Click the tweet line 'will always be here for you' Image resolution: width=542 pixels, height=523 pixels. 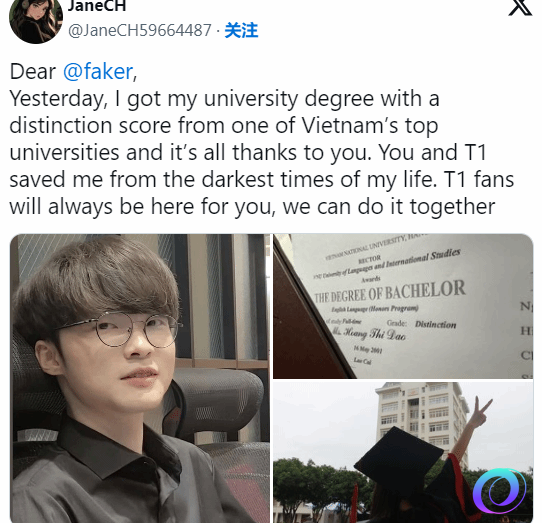point(252,207)
